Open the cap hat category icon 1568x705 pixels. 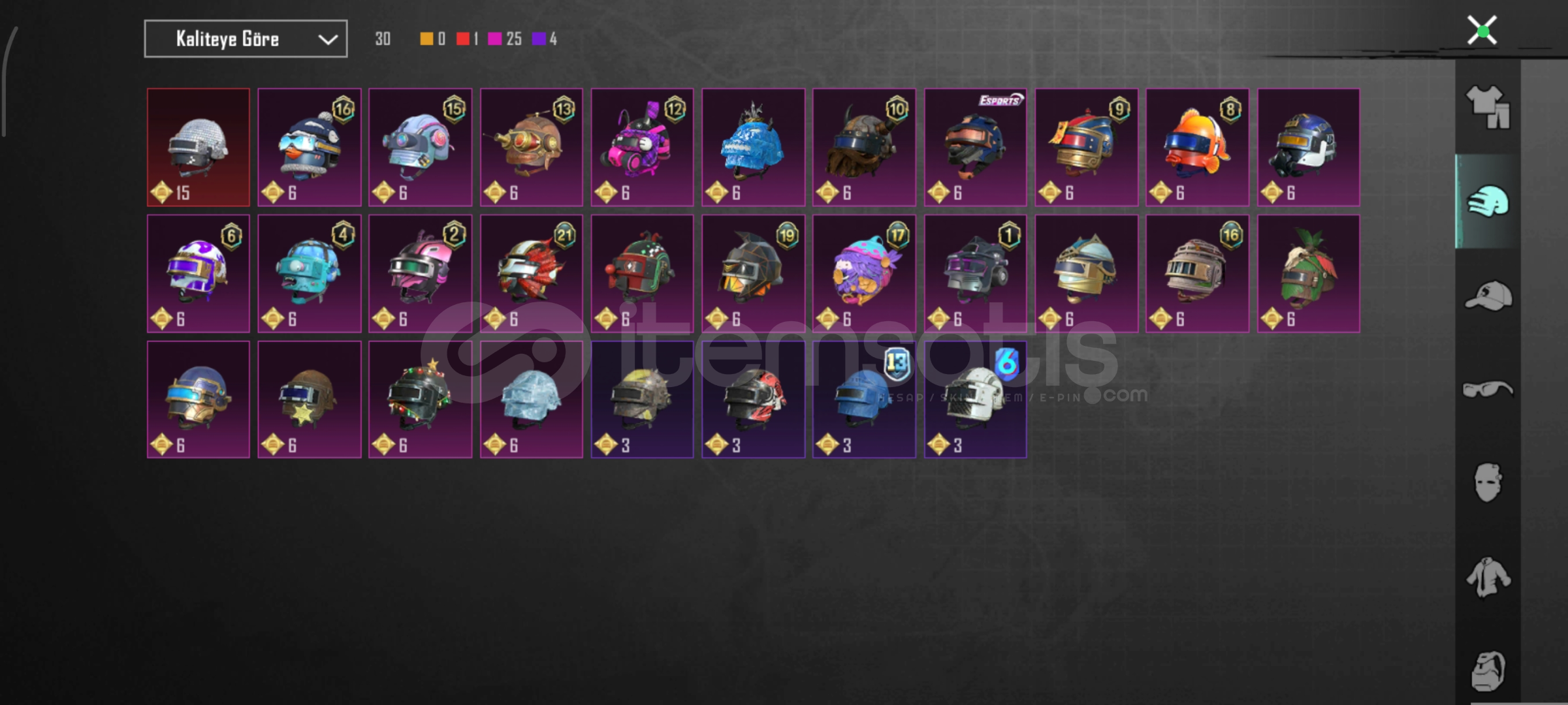1488,296
